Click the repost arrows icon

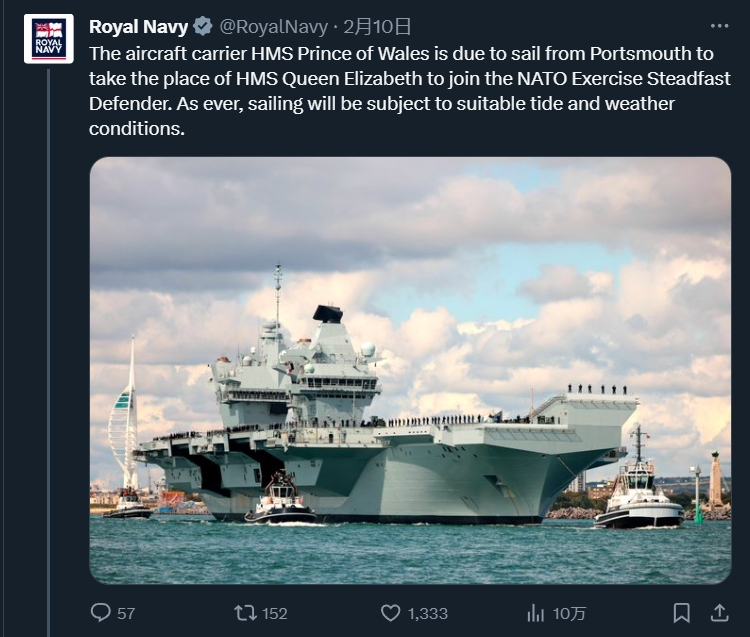click(x=245, y=612)
